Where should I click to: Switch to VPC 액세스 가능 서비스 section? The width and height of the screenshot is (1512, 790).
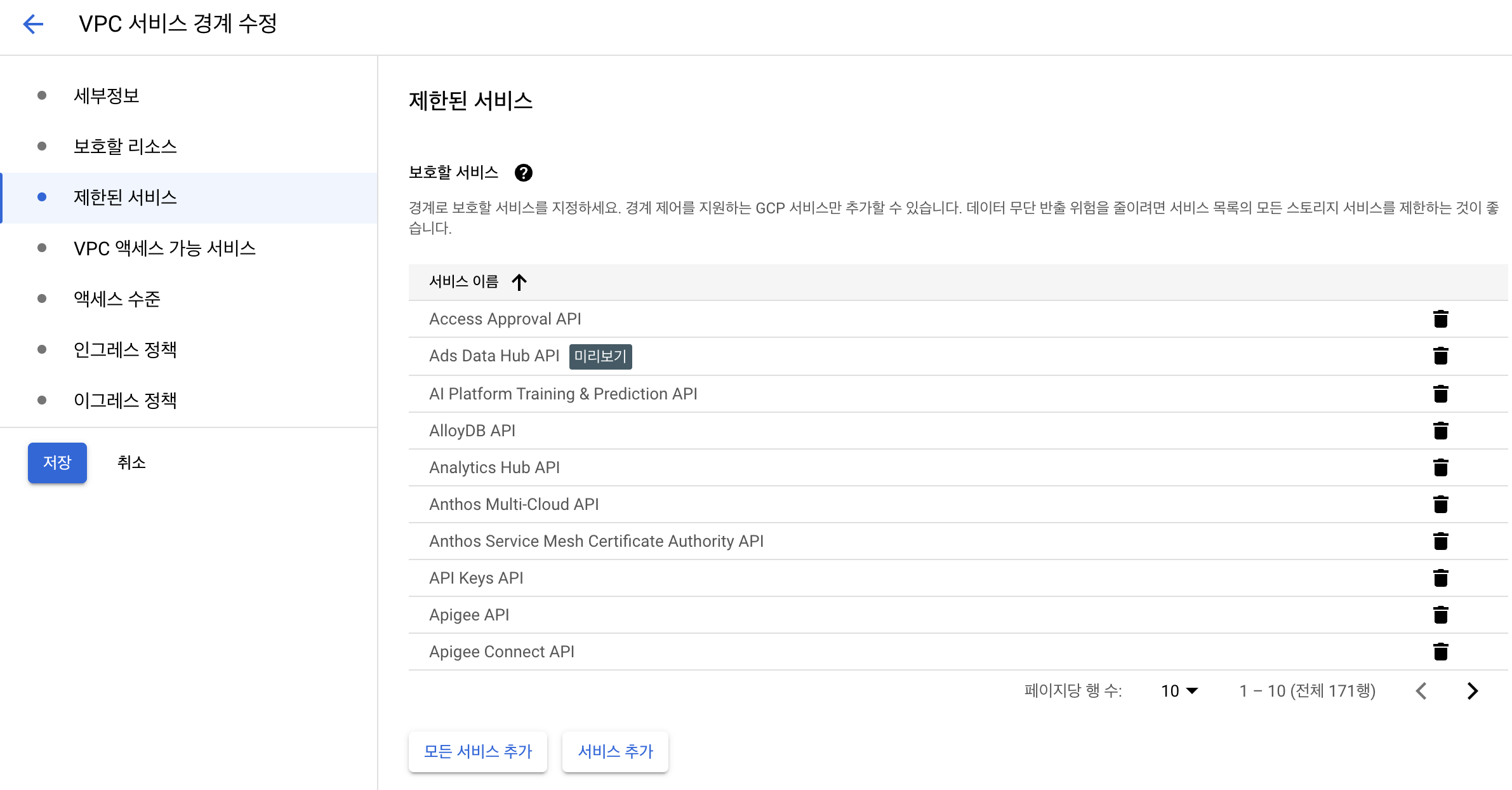click(164, 248)
